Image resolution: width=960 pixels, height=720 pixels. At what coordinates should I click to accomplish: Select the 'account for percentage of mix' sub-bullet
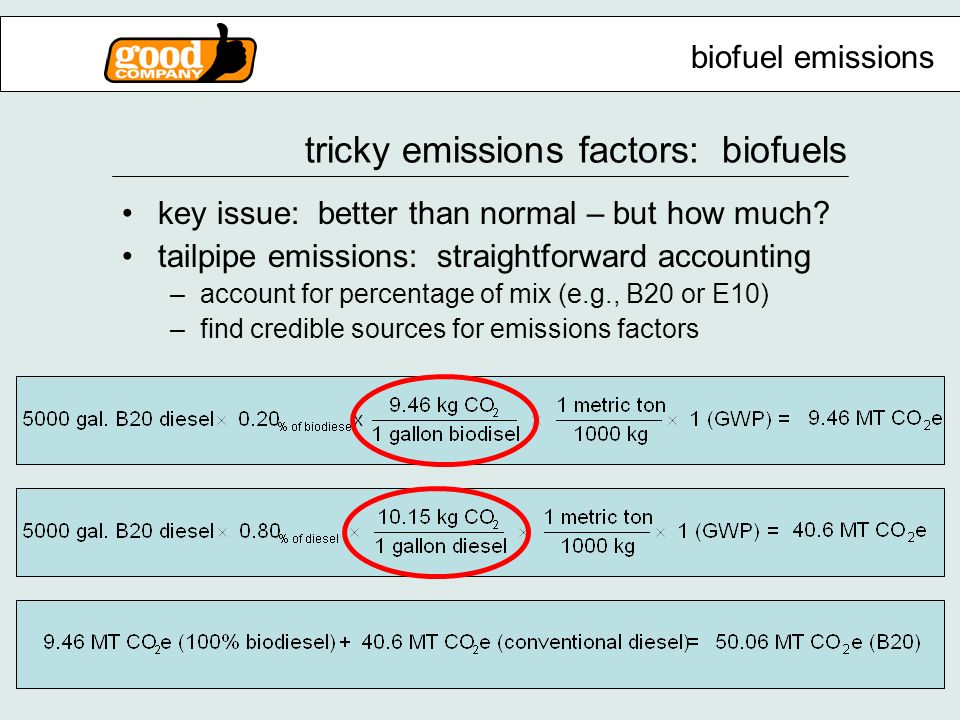[x=484, y=294]
